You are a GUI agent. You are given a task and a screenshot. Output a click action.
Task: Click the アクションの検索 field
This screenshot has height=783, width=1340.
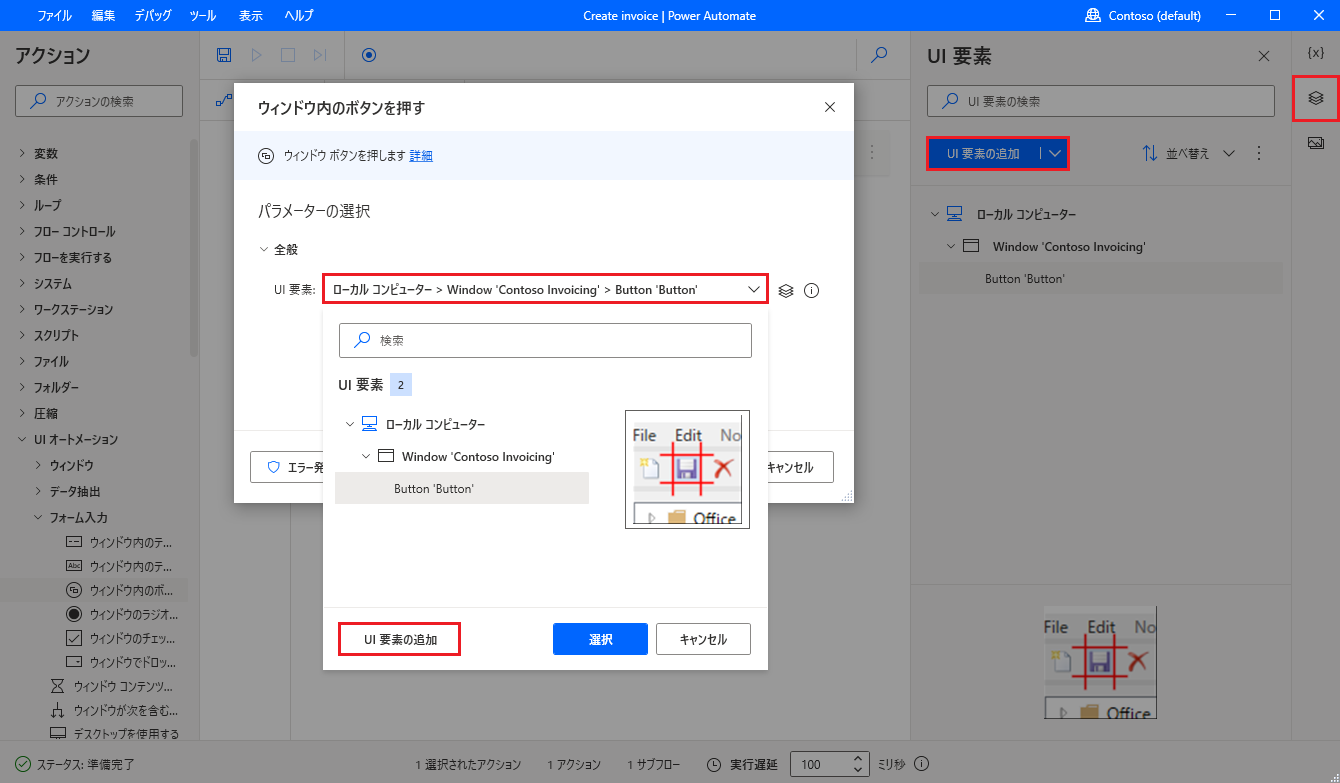99,101
